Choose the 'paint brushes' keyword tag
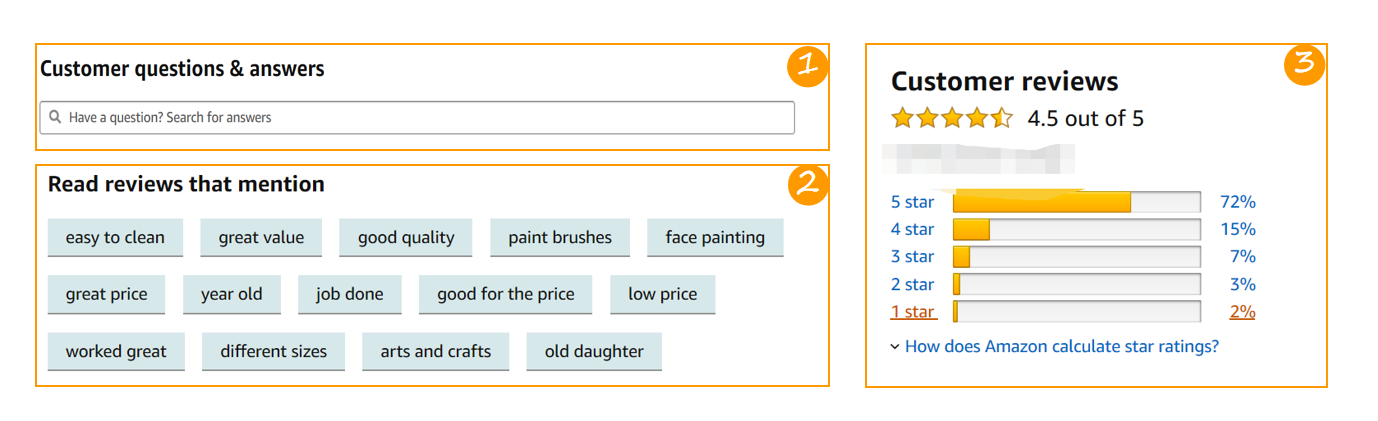This screenshot has width=1378, height=421. [x=560, y=238]
